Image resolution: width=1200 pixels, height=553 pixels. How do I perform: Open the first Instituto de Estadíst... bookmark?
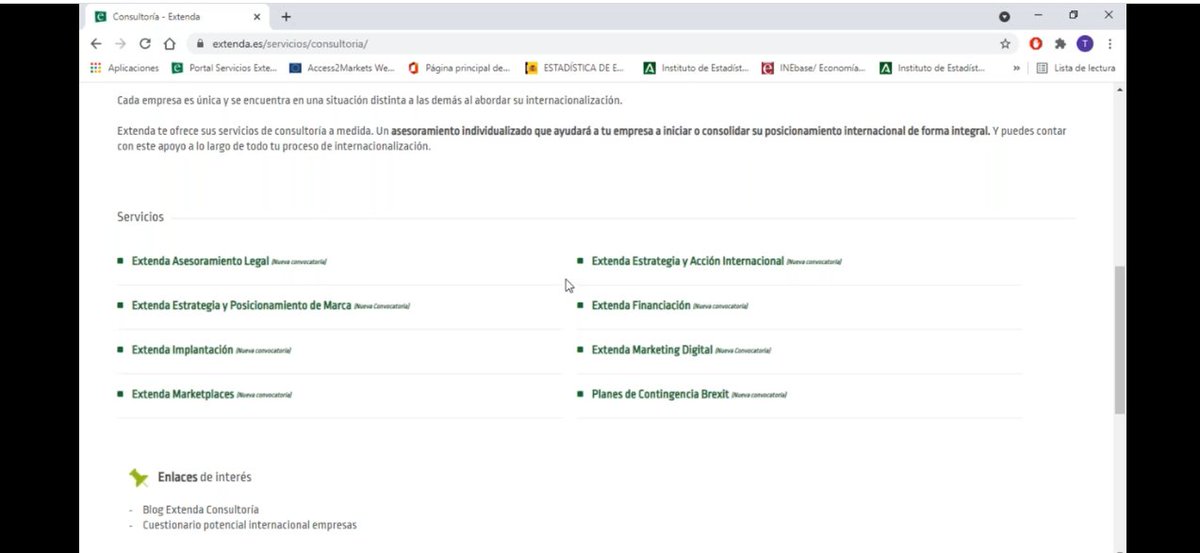696,68
